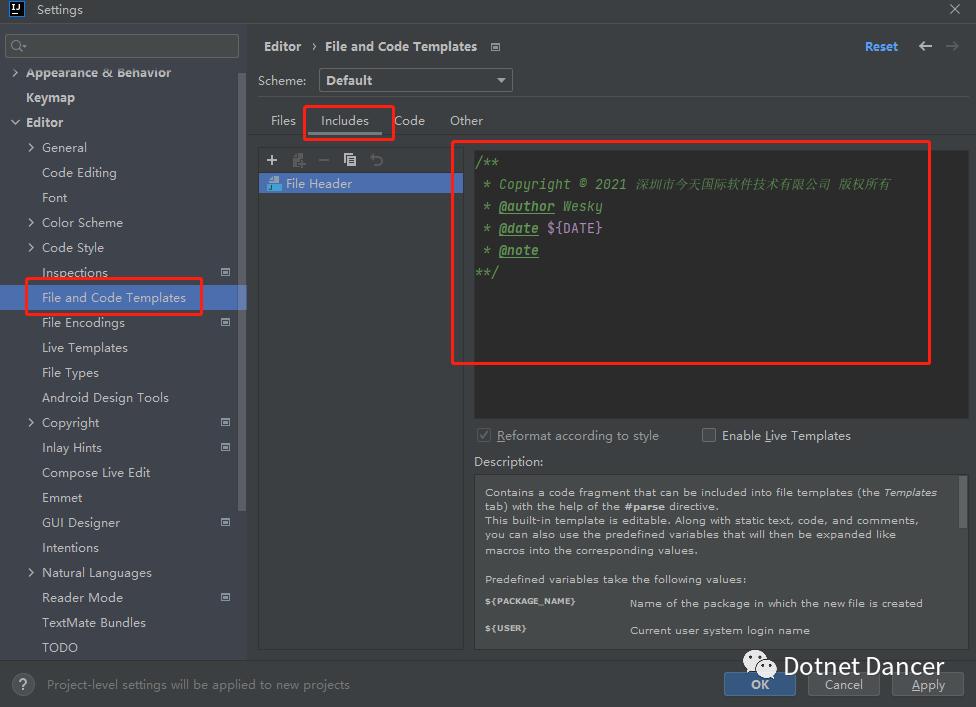Select Reader Mode settings
The height and width of the screenshot is (707, 976).
pos(82,597)
